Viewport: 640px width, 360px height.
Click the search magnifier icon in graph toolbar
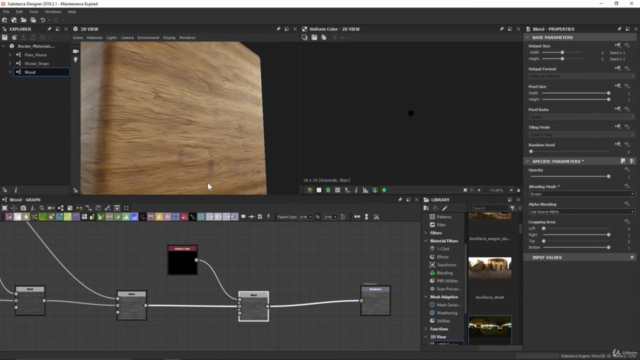tap(42, 208)
